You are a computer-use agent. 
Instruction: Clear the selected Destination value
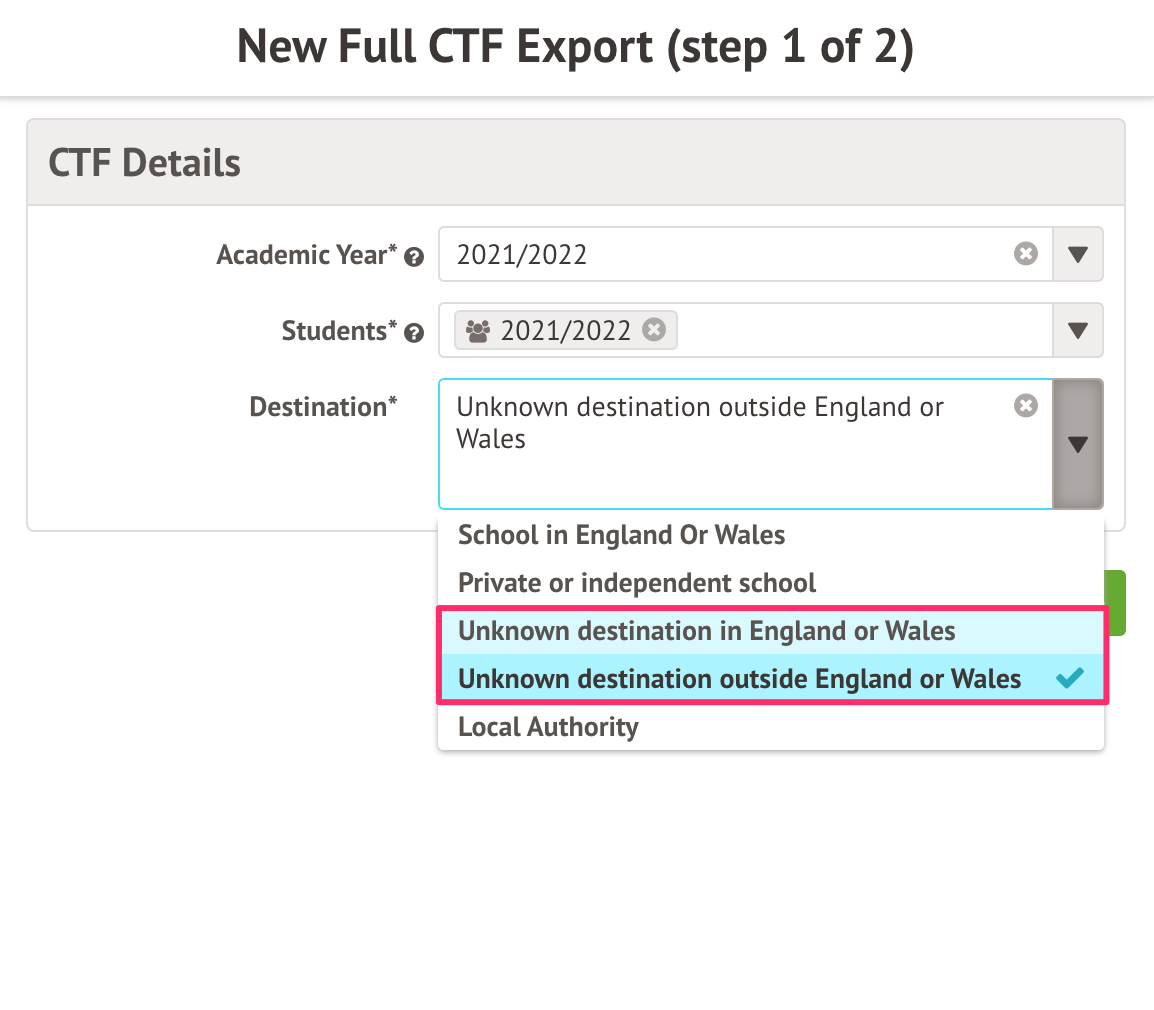point(1026,406)
